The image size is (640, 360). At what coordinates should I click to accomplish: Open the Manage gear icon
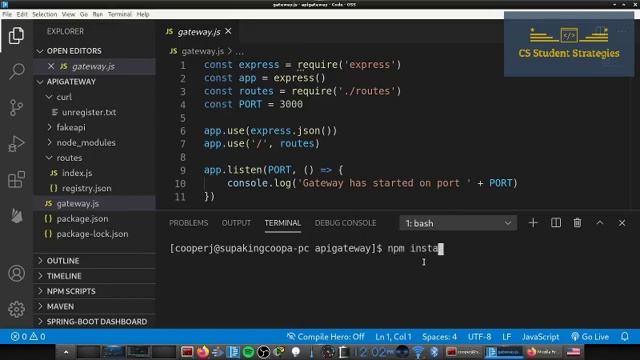click(x=16, y=309)
